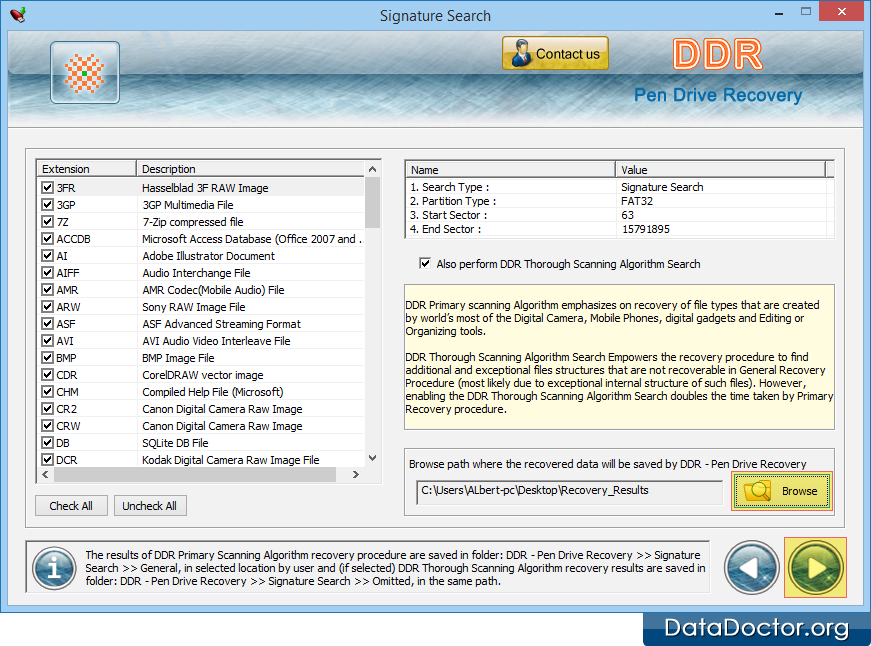Uncheck the CRW extension checkbox
Image resolution: width=871 pixels, height=646 pixels.
47,425
